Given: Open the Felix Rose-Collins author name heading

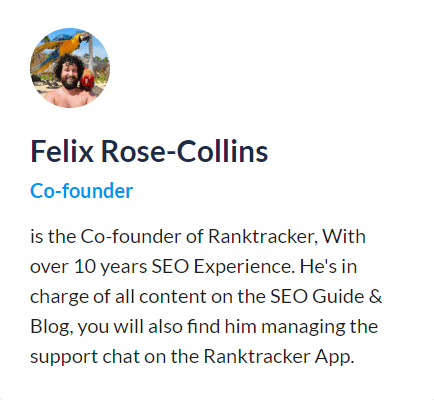Looking at the screenshot, I should (149, 152).
